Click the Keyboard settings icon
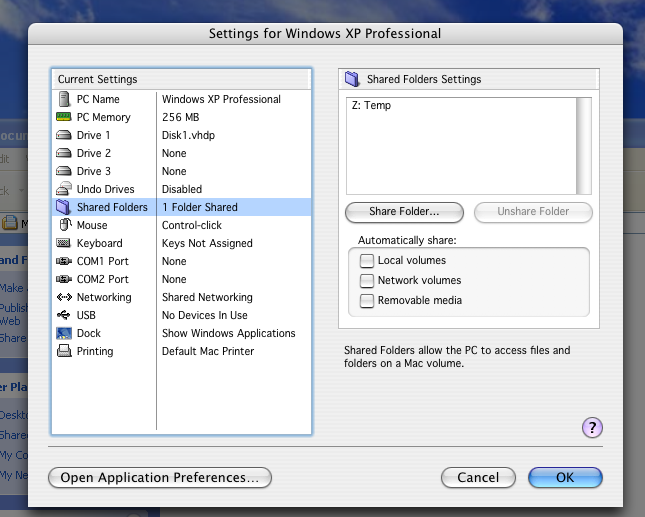Viewport: 645px width, 517px height. point(64,243)
